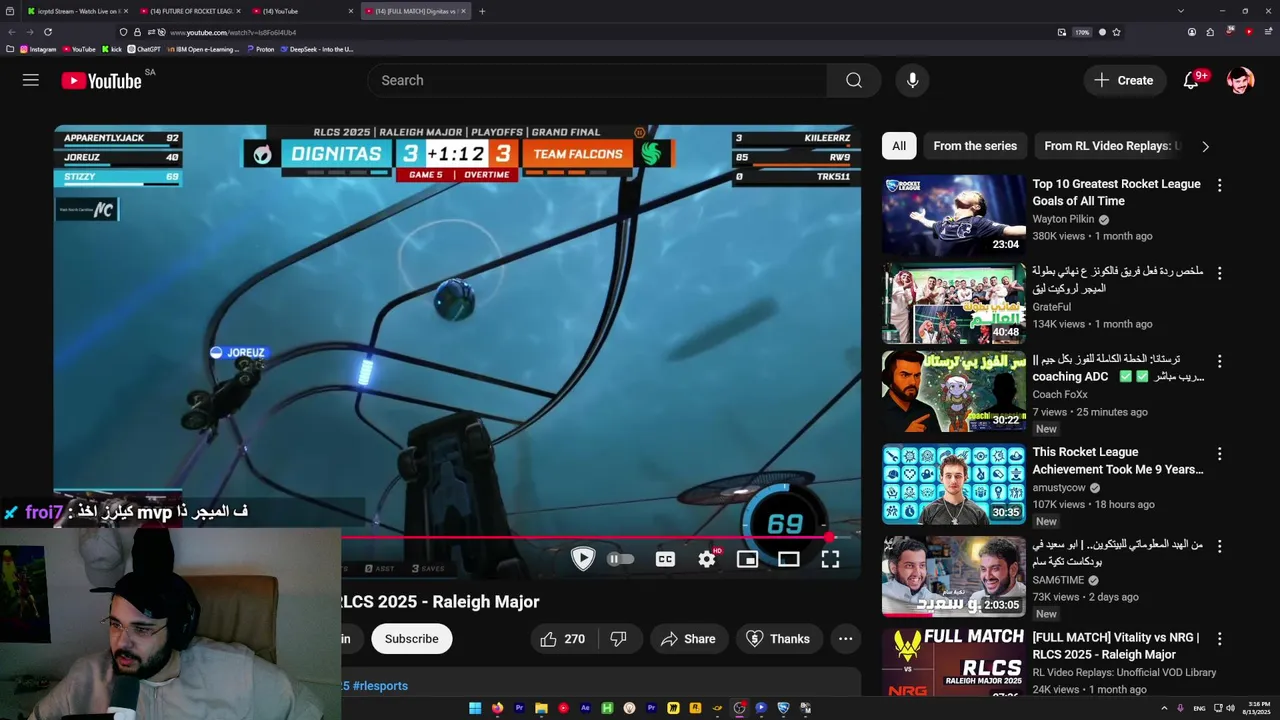This screenshot has width=1280, height=720.
Task: Click the shield icon in player controls
Action: [x=583, y=558]
